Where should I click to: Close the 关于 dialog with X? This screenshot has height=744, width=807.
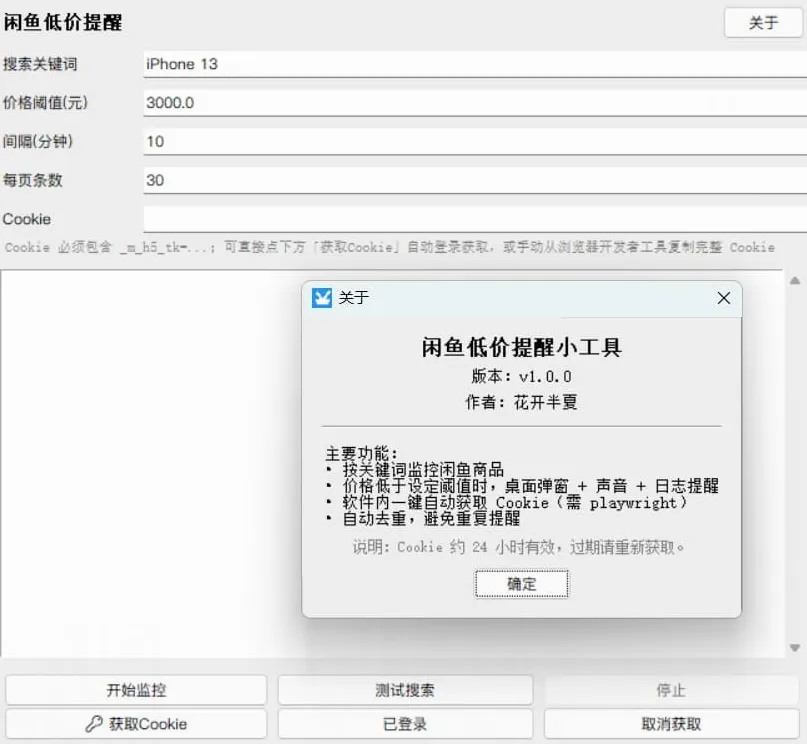[x=724, y=298]
